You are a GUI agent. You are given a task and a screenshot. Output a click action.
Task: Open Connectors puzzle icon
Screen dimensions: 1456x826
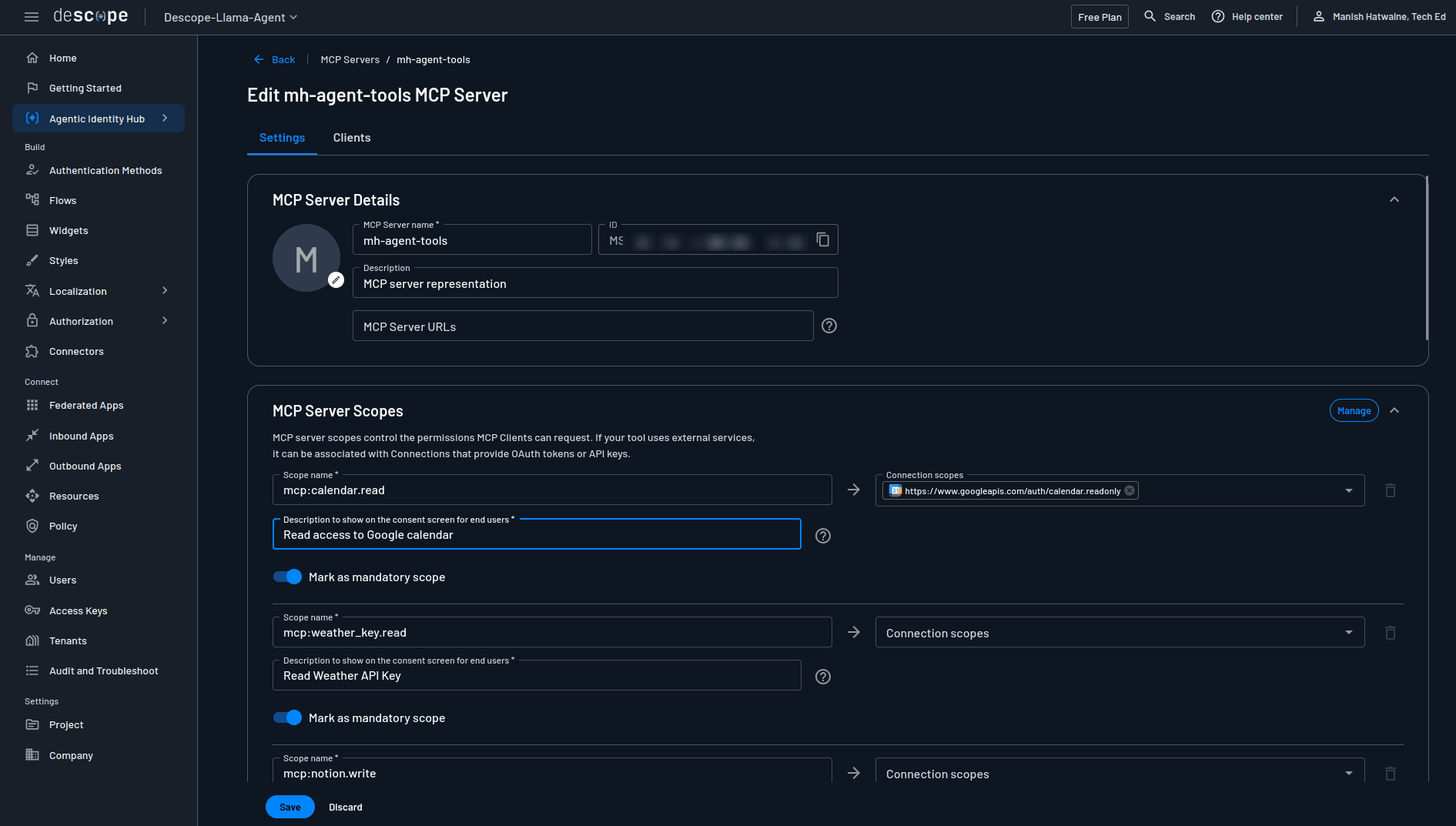tap(32, 351)
